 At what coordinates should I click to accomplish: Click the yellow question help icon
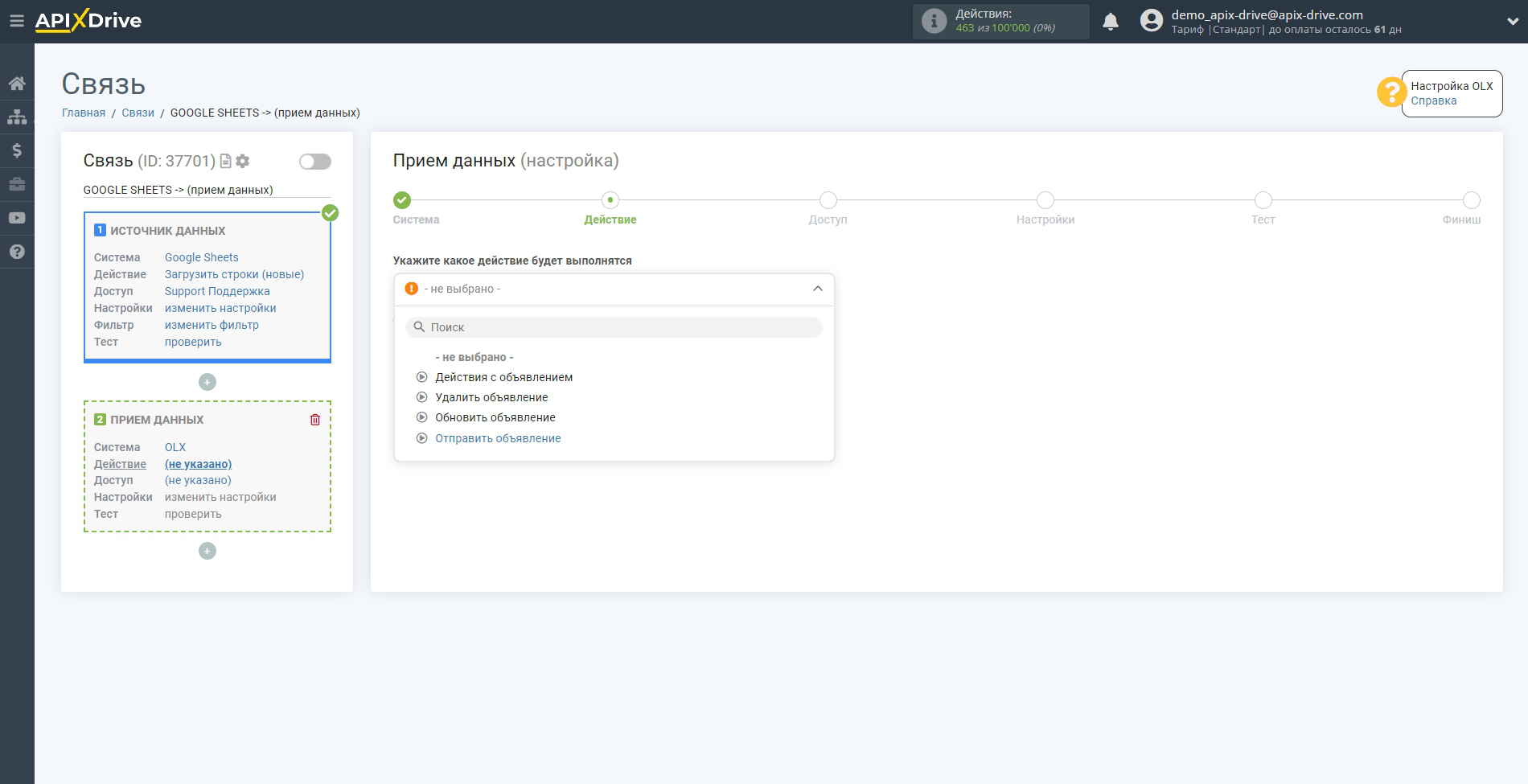click(1390, 92)
